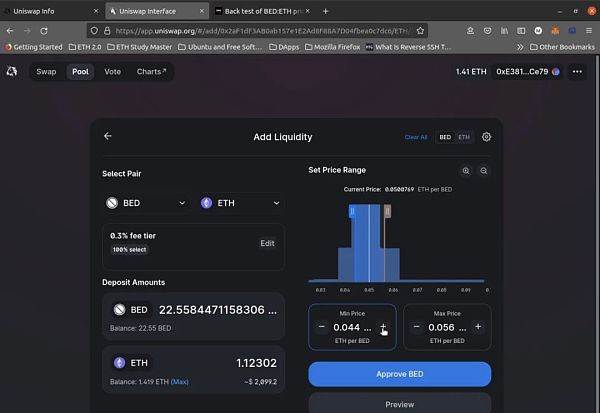Open the Getting Started bookmark

pos(34,47)
